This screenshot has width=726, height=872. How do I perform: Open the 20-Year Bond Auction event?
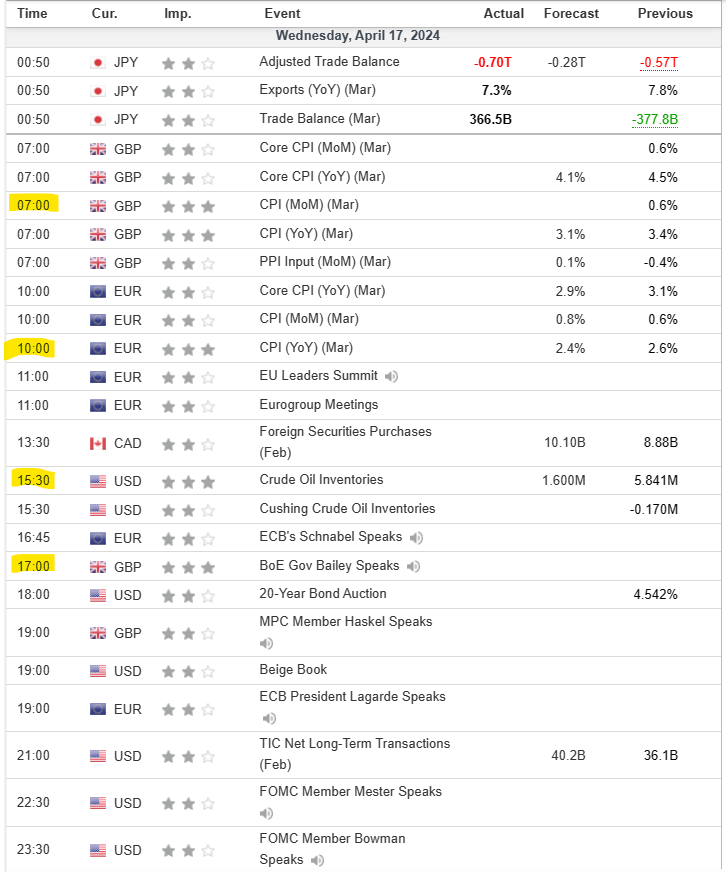(x=322, y=594)
